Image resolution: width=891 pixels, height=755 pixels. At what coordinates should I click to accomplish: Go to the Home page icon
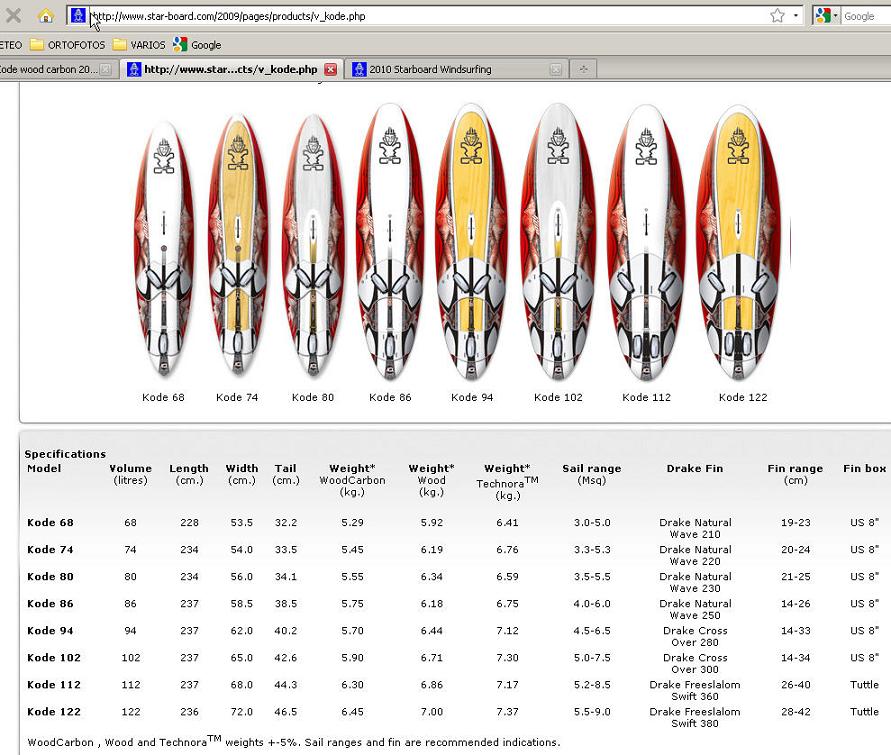pos(45,16)
